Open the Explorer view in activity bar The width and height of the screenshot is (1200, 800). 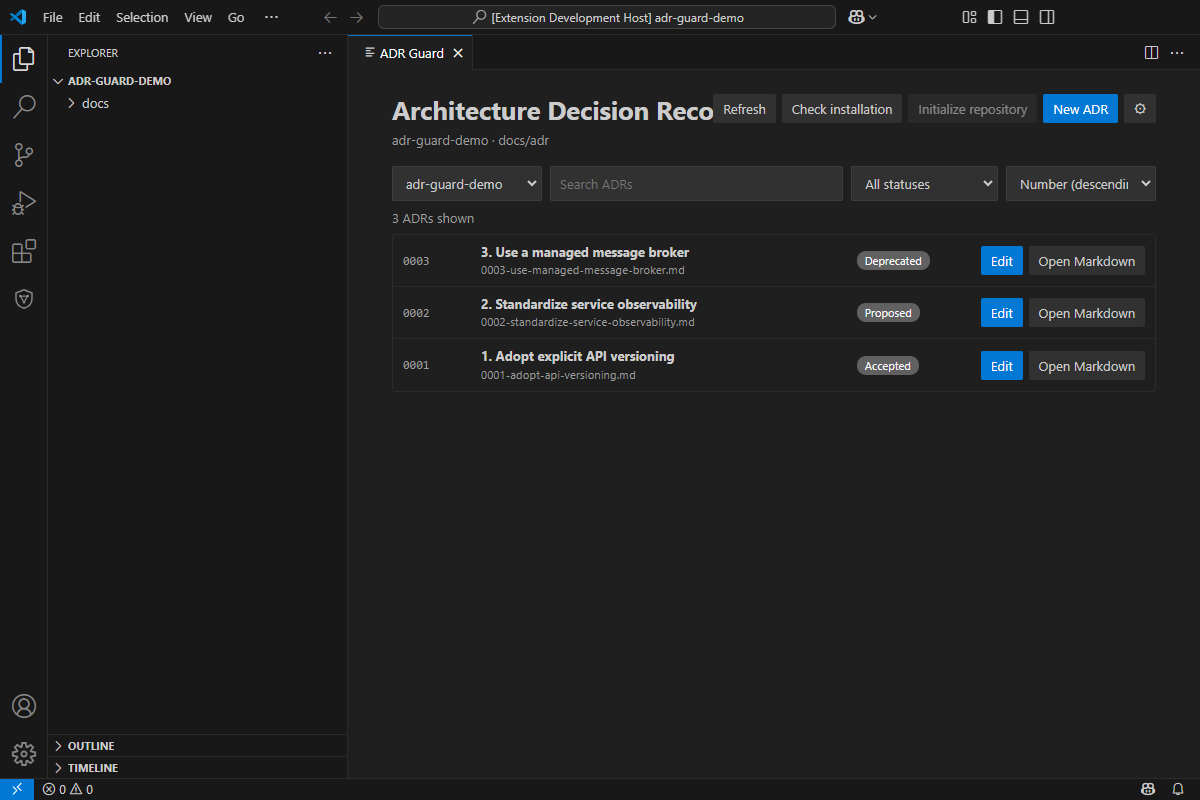pyautogui.click(x=24, y=58)
